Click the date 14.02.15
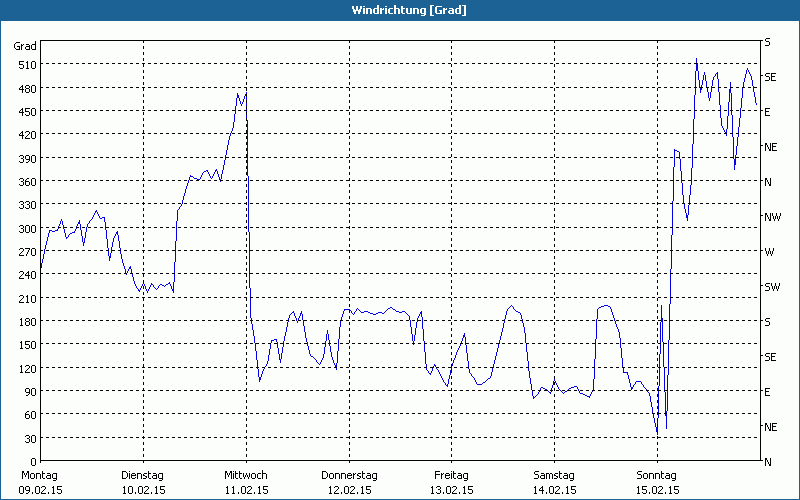The image size is (800, 500). (555, 490)
